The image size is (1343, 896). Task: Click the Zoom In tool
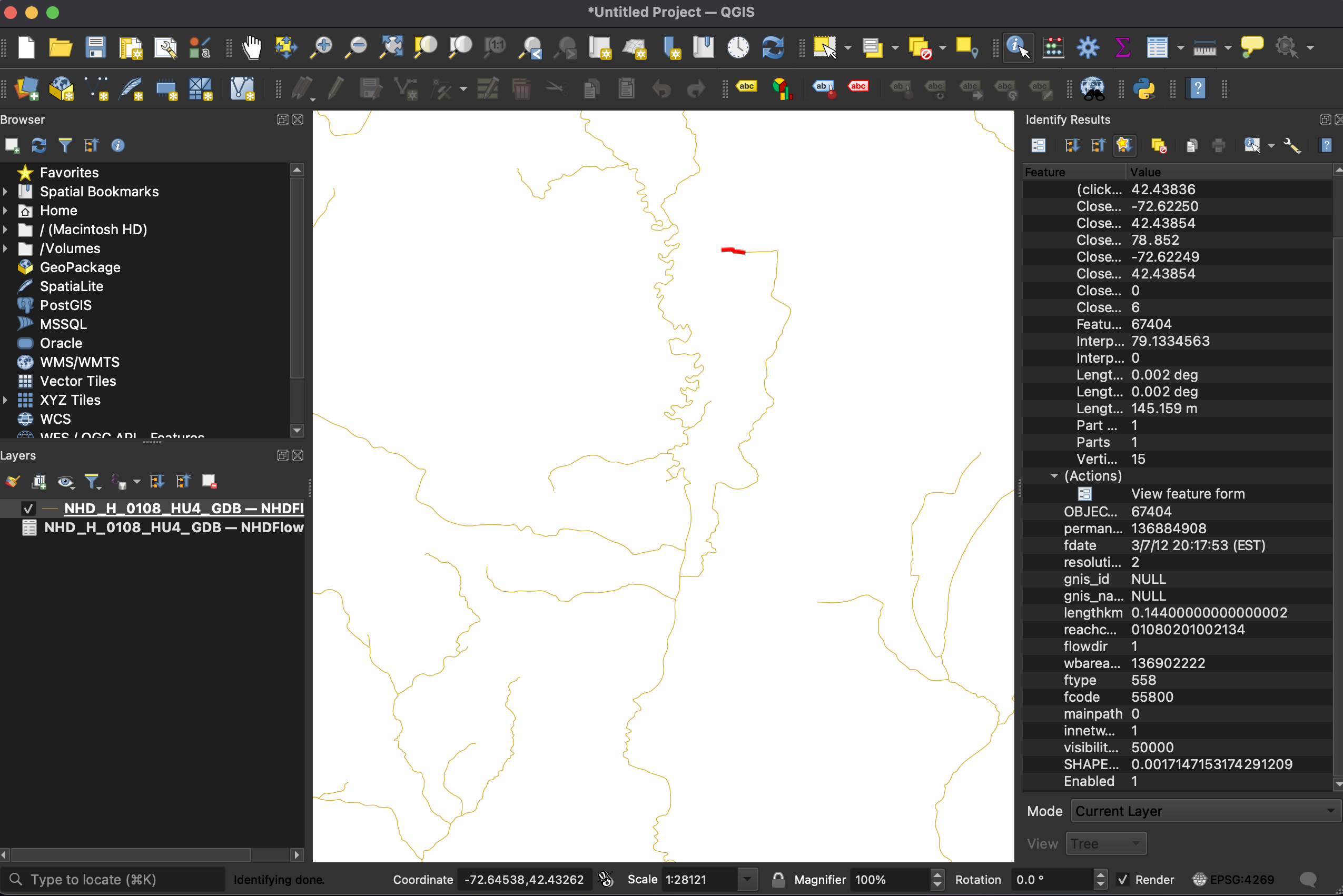(x=323, y=48)
